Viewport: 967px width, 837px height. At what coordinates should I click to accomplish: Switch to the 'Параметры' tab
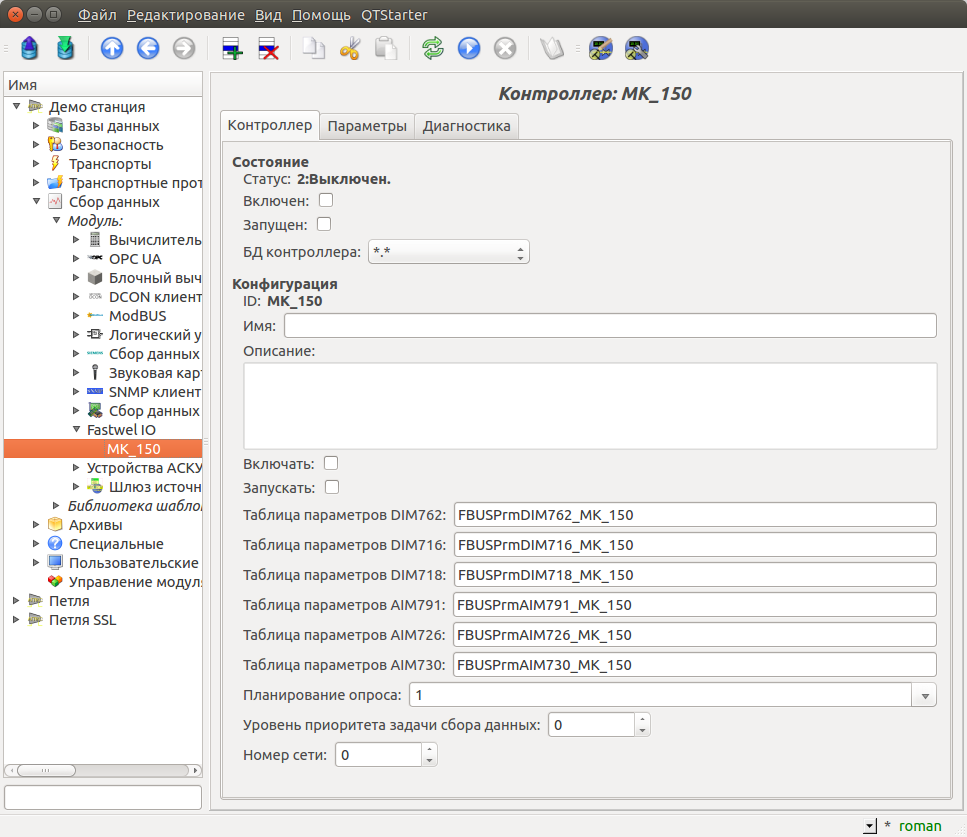coord(367,126)
